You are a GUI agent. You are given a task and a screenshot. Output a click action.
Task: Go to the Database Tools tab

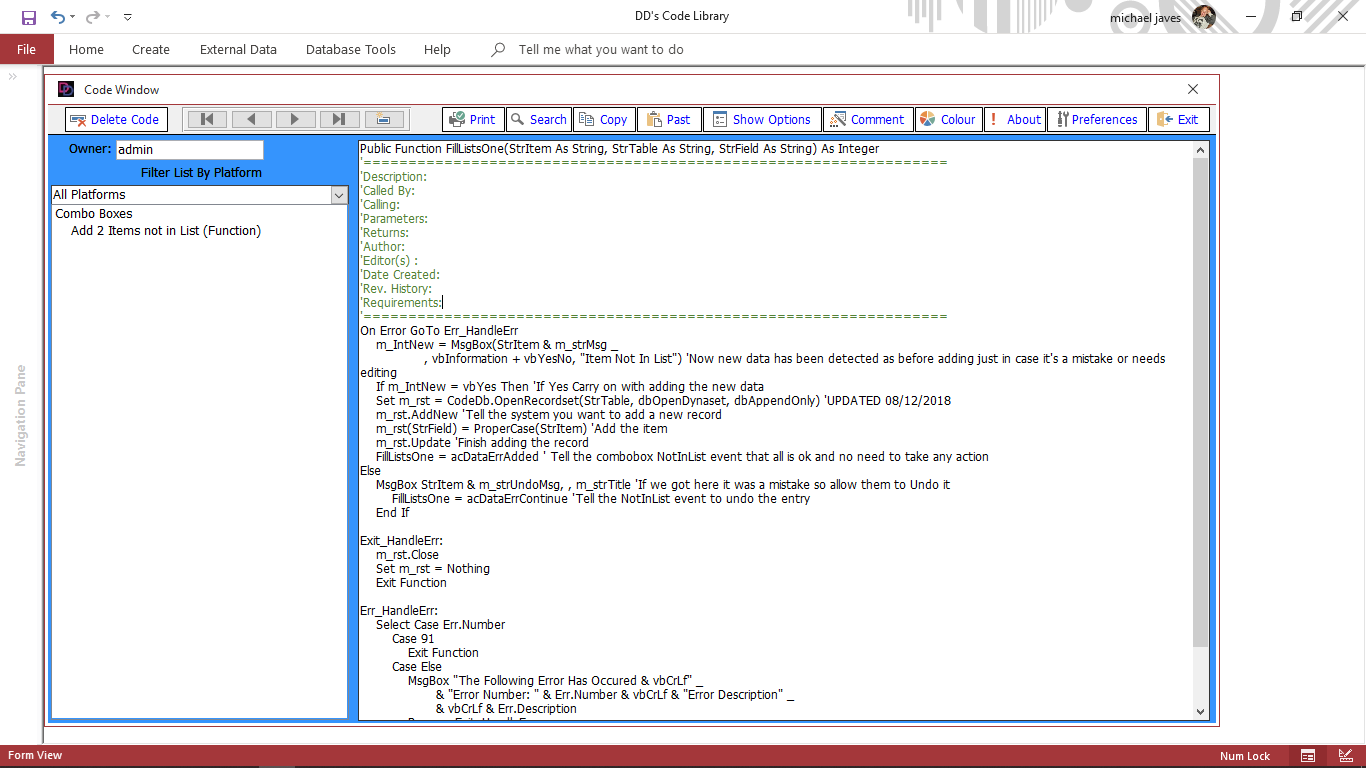click(351, 49)
